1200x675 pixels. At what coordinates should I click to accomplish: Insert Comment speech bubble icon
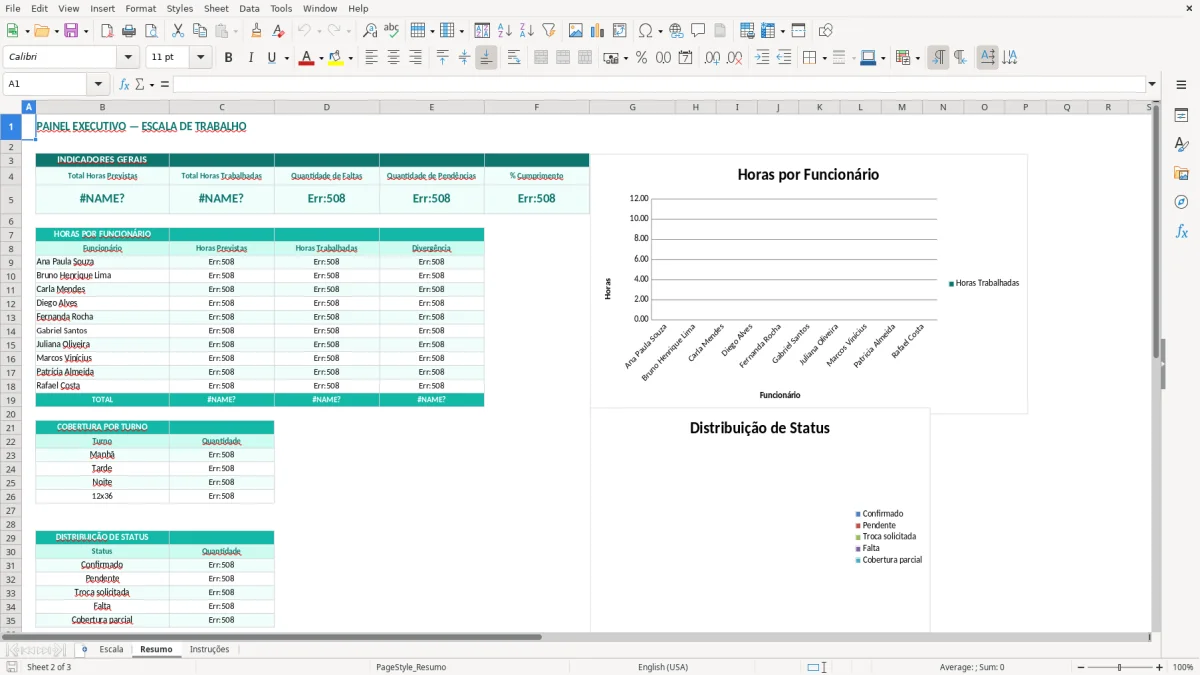point(698,31)
